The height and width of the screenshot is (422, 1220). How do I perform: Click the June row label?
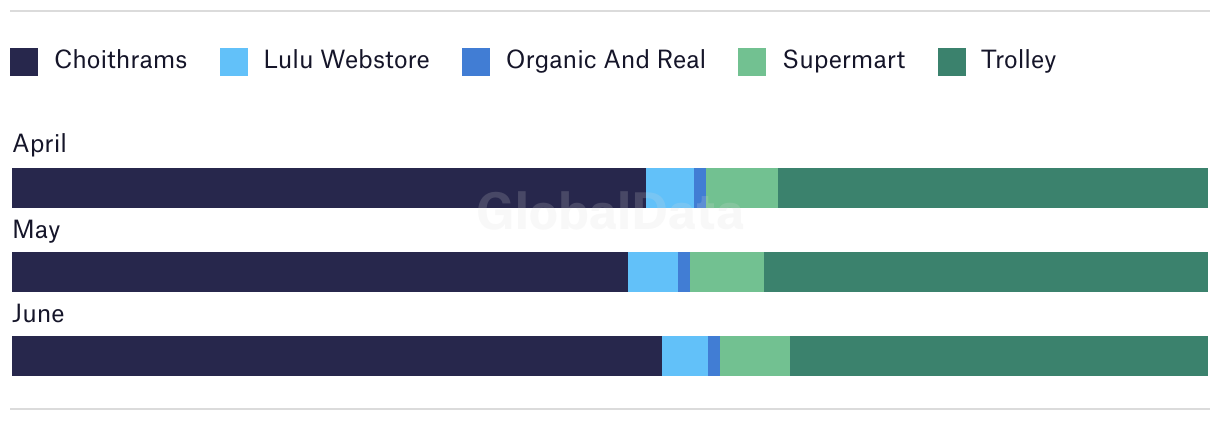pos(38,314)
